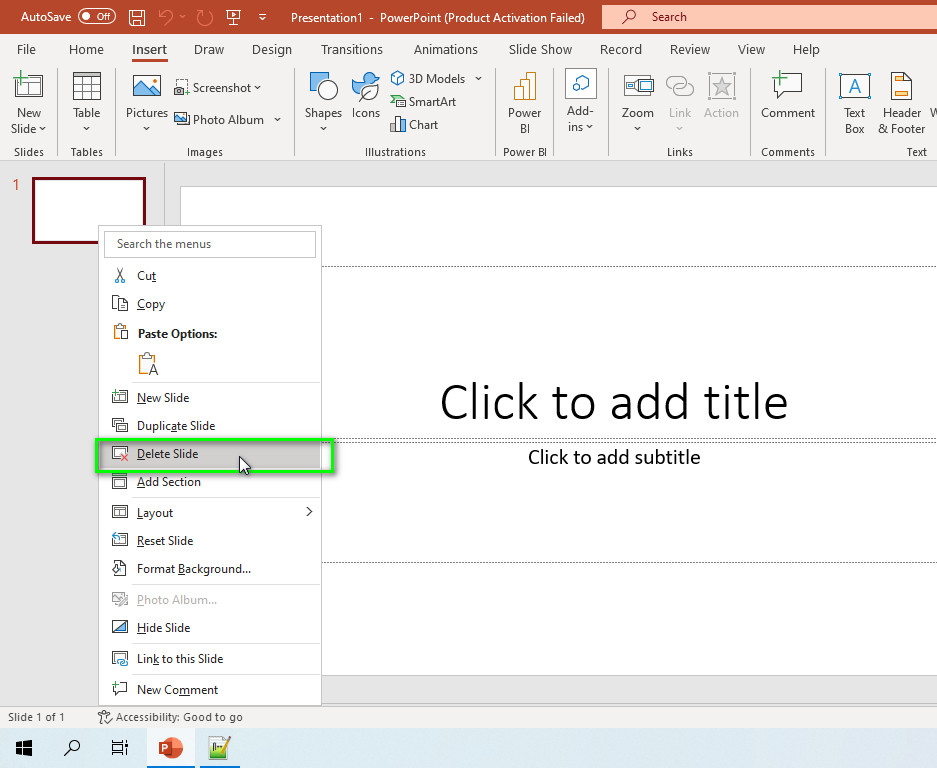Image resolution: width=937 pixels, height=768 pixels.
Task: Click the Cut menu option
Action: [210, 276]
